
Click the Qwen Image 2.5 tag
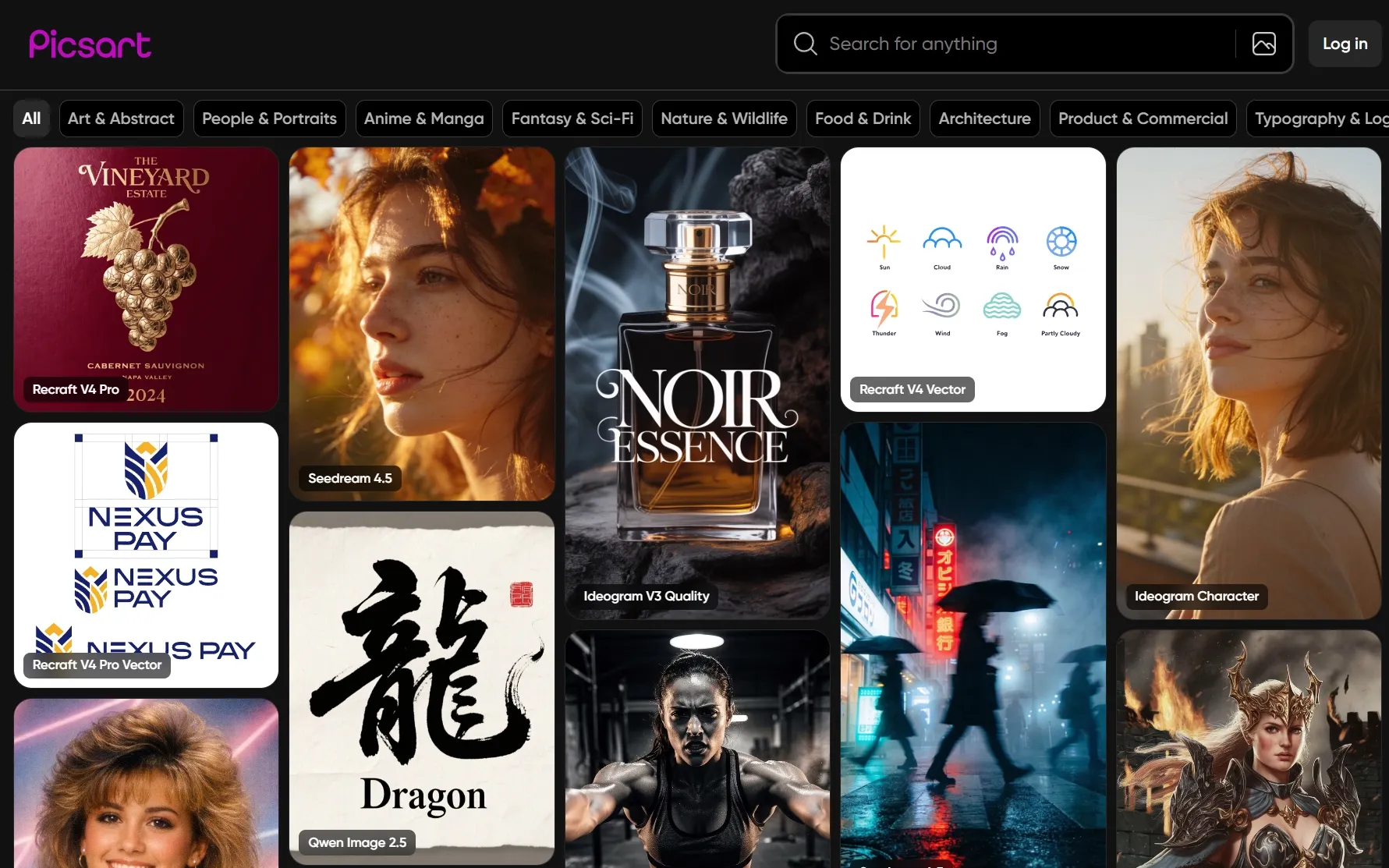tap(357, 842)
